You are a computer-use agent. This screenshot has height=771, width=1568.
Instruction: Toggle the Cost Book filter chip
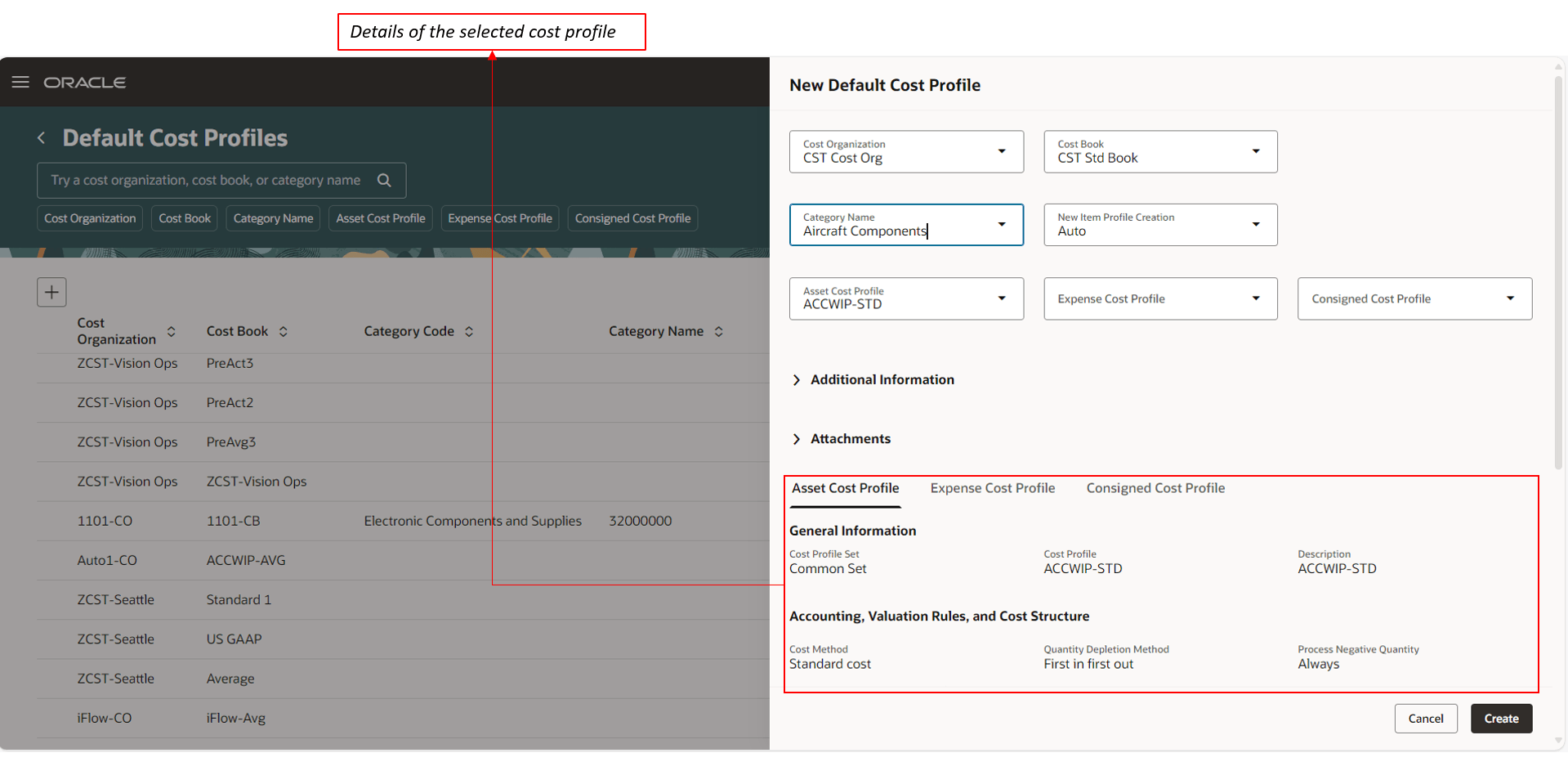point(184,218)
